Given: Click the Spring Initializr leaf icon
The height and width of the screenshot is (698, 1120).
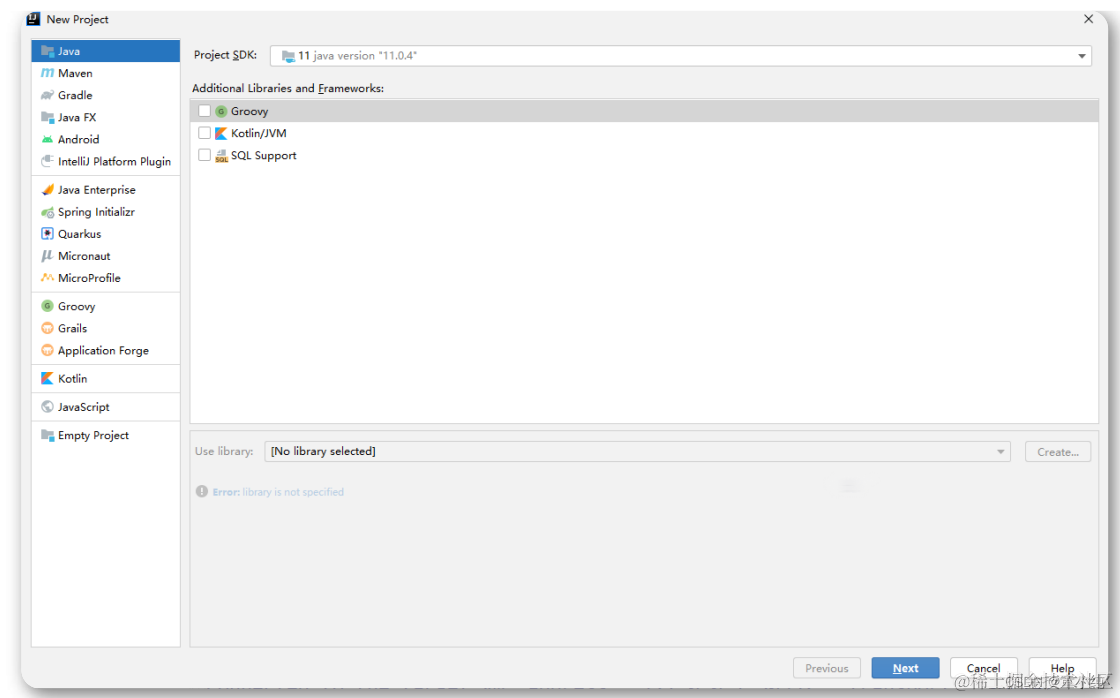Looking at the screenshot, I should click(47, 211).
